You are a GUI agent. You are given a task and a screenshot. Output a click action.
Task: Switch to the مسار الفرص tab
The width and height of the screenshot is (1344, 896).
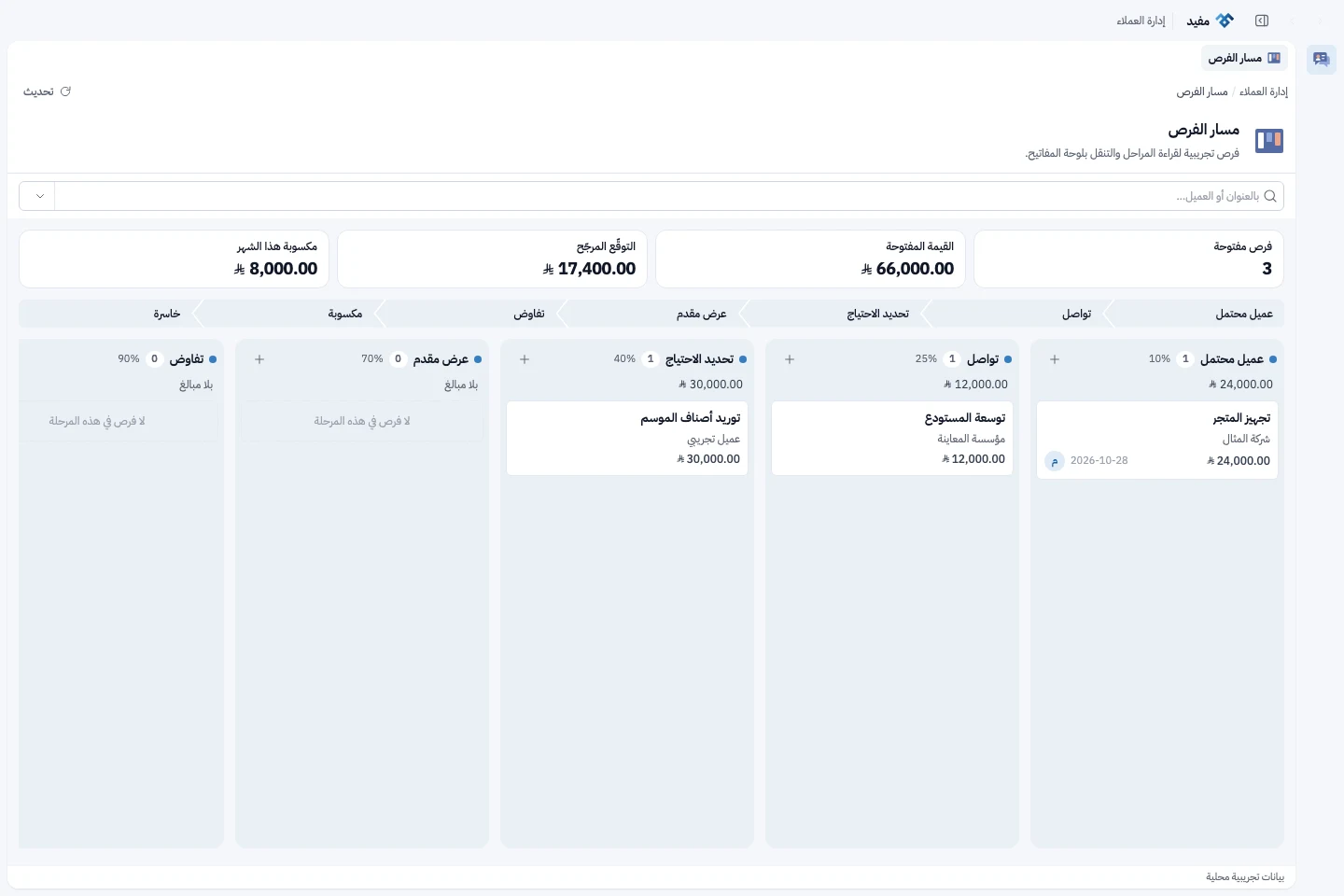click(x=1244, y=58)
